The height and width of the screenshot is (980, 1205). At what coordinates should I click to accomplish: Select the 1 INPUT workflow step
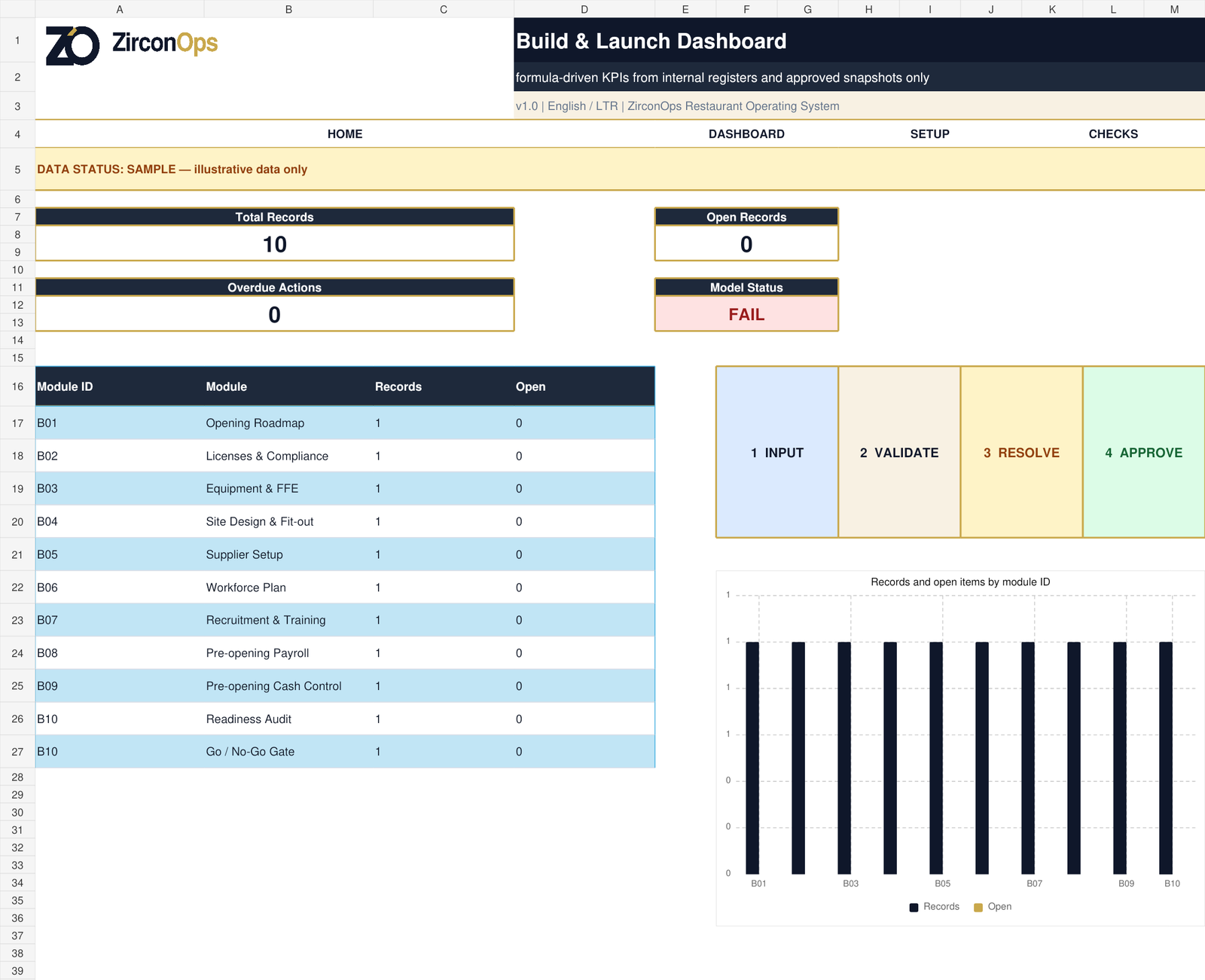pos(777,453)
